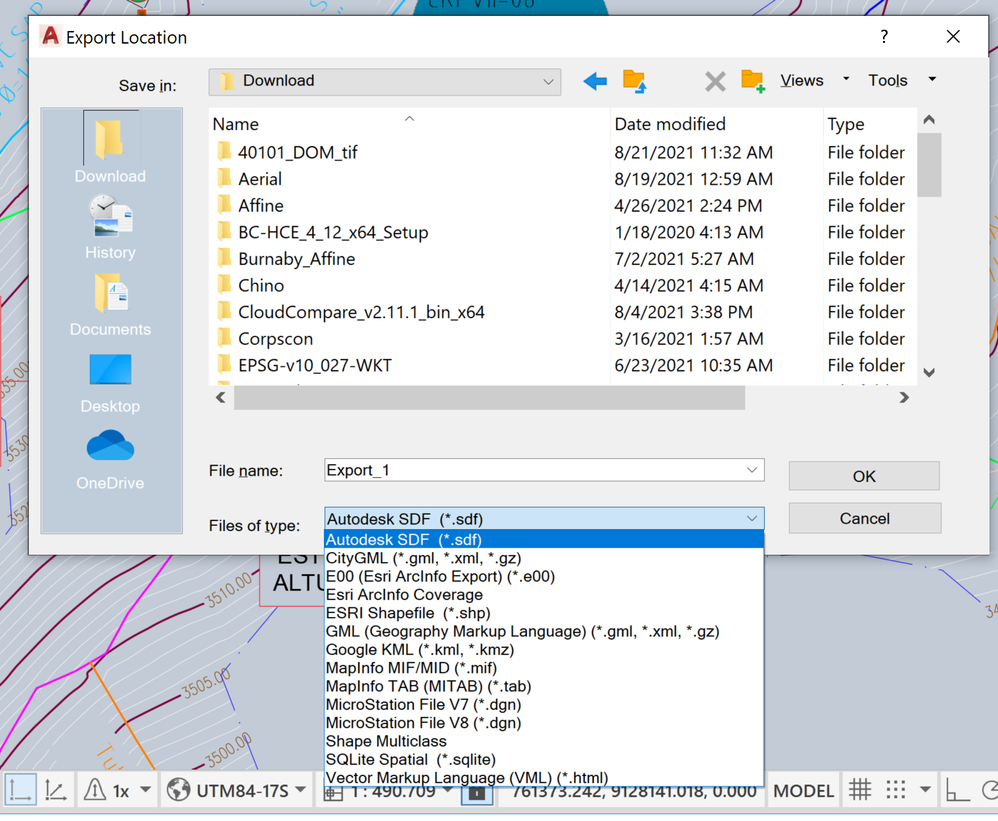This screenshot has width=998, height=821.
Task: Click the Cancel button
Action: (864, 518)
